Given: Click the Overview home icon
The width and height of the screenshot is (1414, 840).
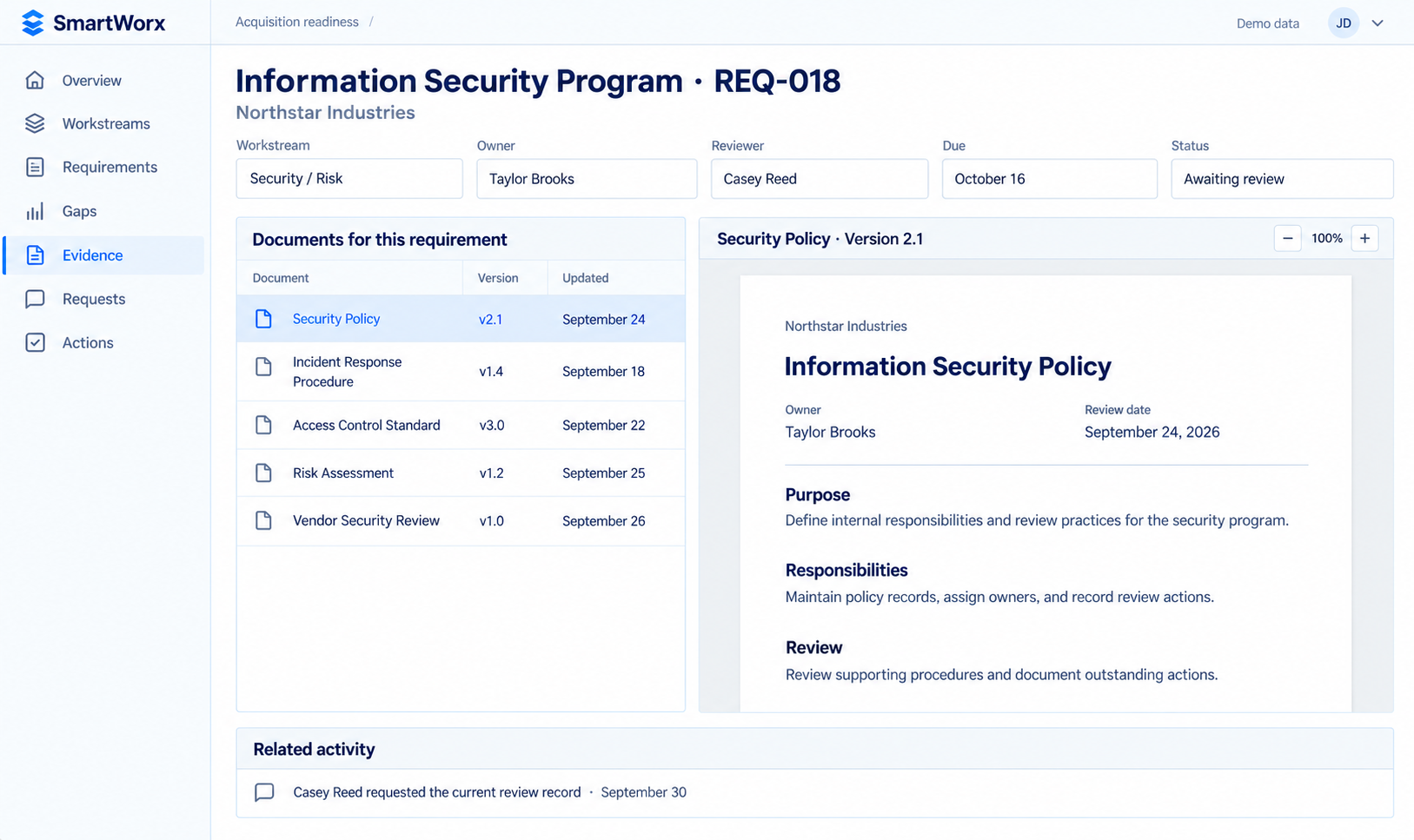Looking at the screenshot, I should coord(35,80).
